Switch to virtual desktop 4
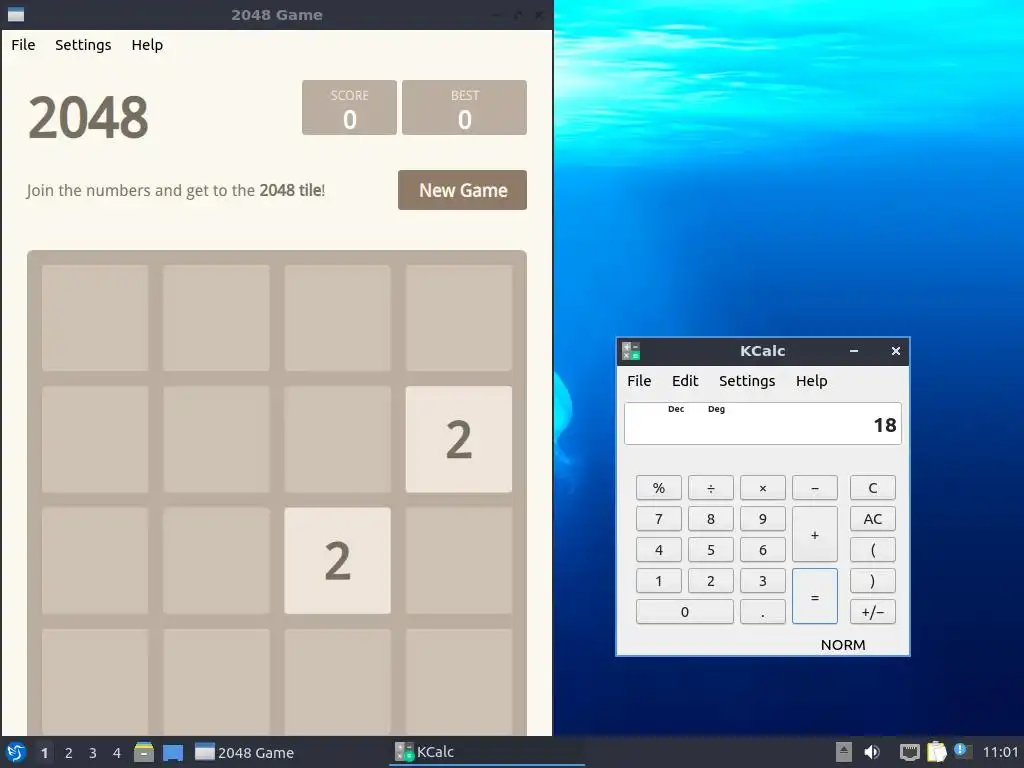 (117, 753)
